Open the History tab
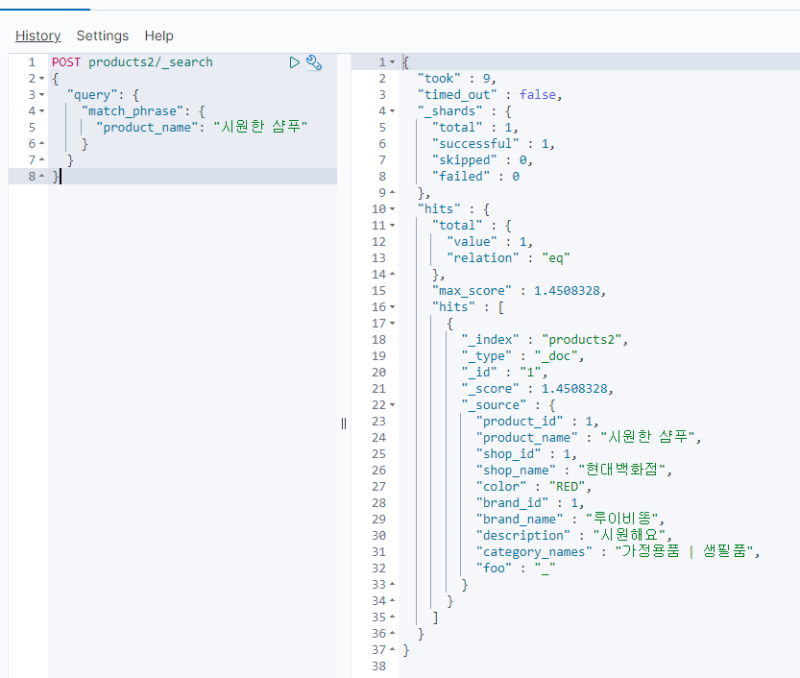This screenshot has height=678, width=800. pyautogui.click(x=38, y=36)
